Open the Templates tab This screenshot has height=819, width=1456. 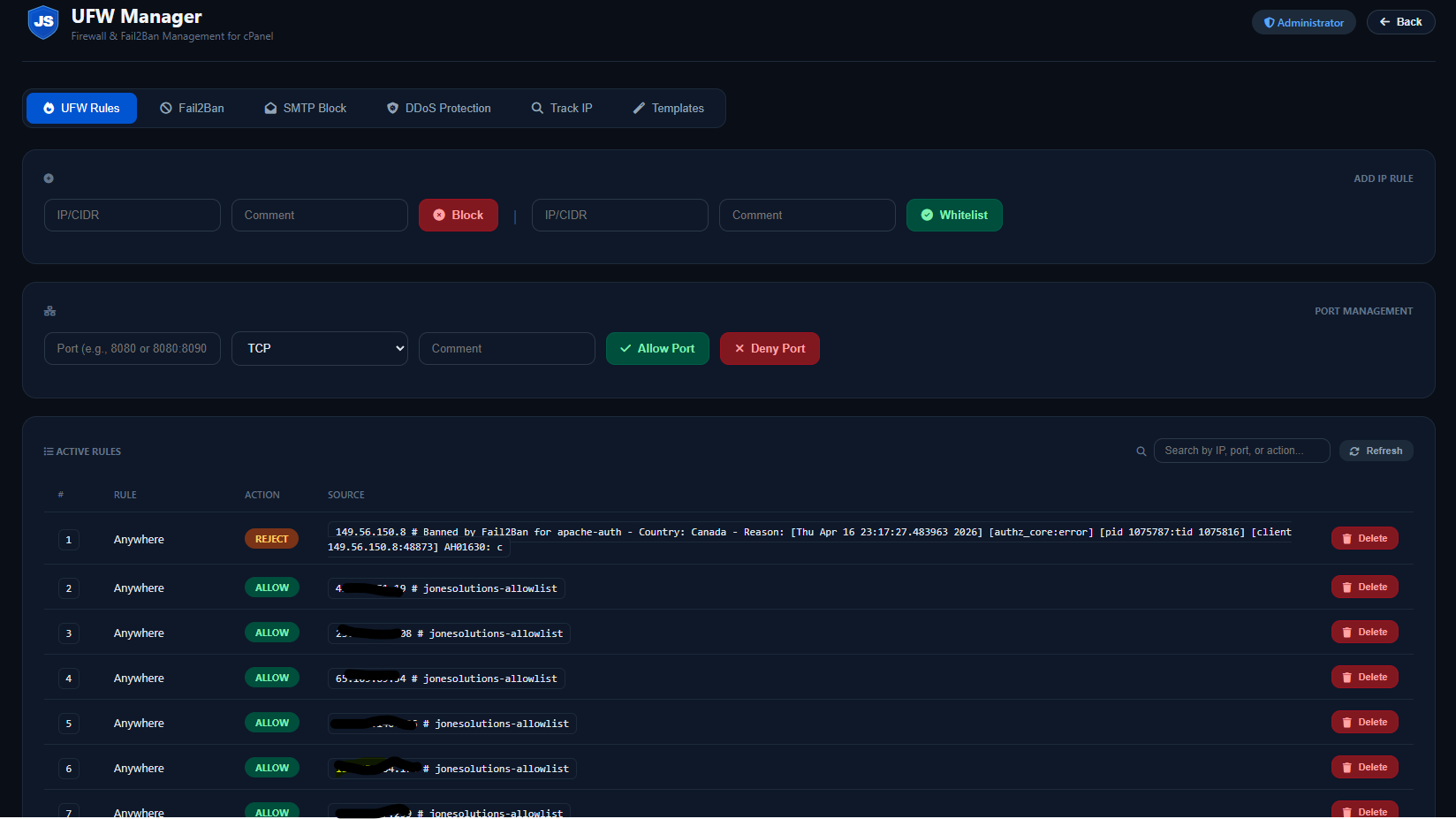click(669, 108)
